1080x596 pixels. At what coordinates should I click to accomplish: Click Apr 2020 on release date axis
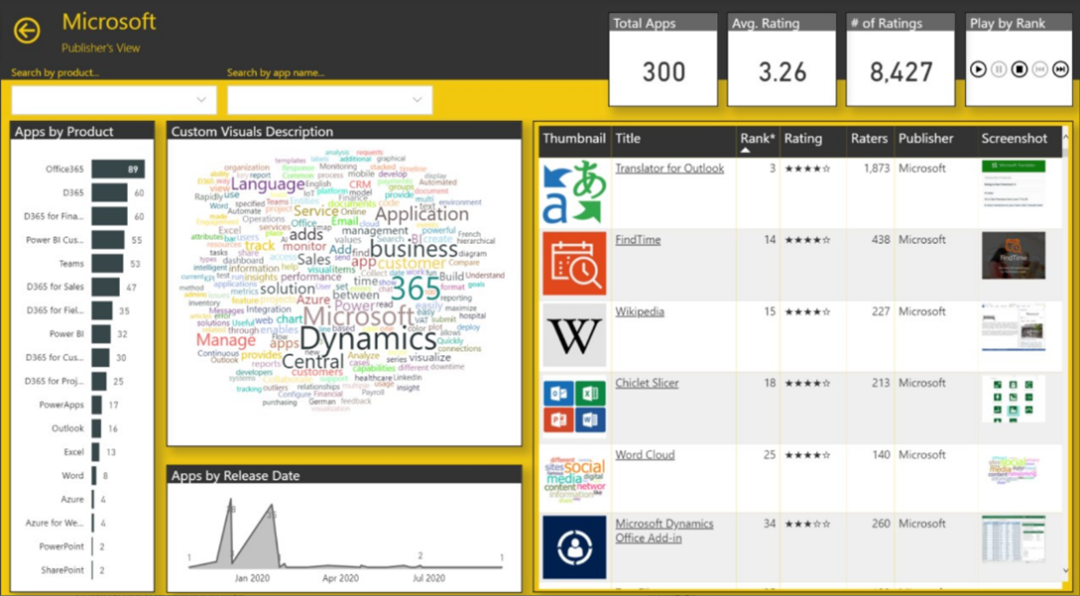[x=341, y=578]
